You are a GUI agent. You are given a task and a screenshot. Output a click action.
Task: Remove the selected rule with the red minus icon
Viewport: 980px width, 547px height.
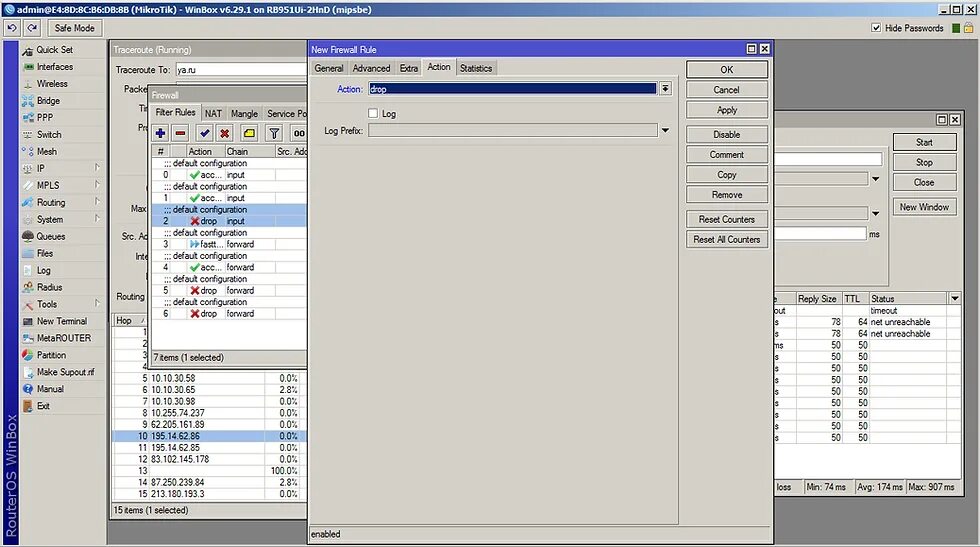[181, 133]
